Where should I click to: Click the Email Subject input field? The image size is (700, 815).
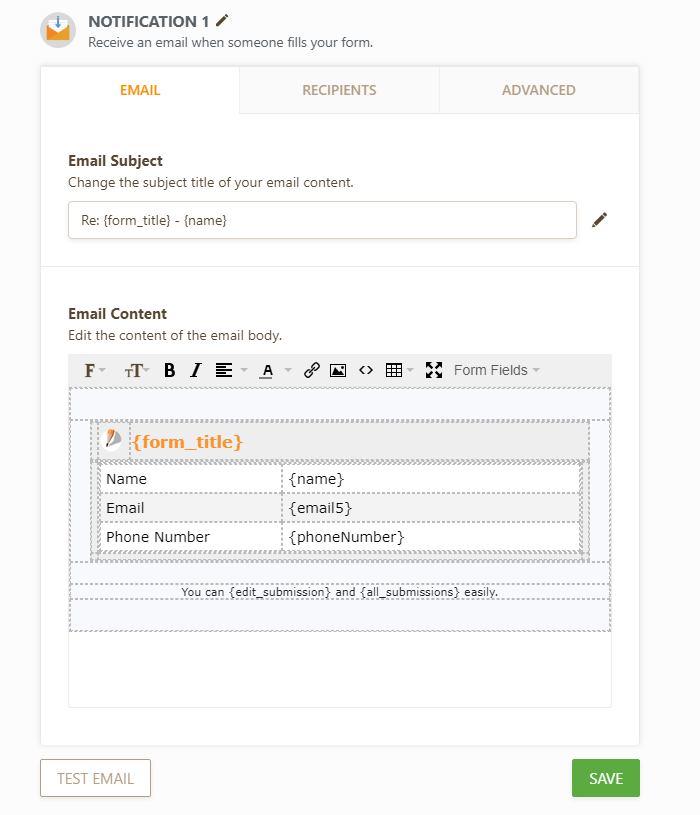click(x=322, y=220)
